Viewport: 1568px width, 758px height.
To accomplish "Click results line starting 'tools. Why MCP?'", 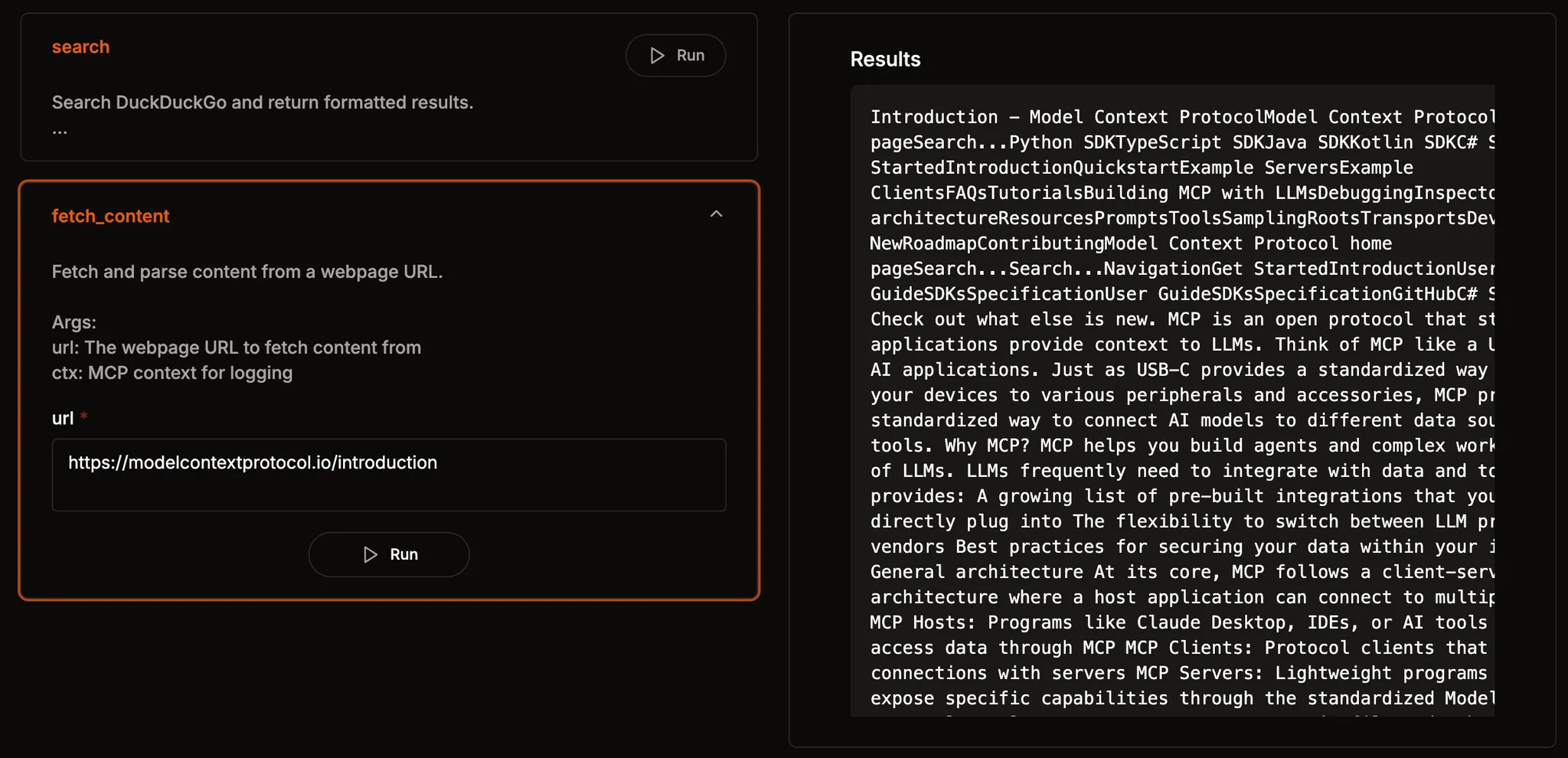I will (1182, 446).
